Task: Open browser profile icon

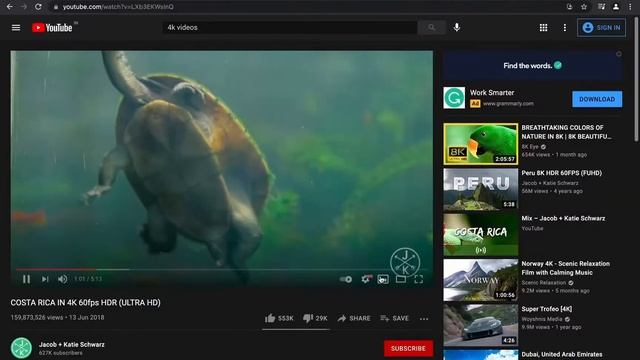Action: [616, 7]
